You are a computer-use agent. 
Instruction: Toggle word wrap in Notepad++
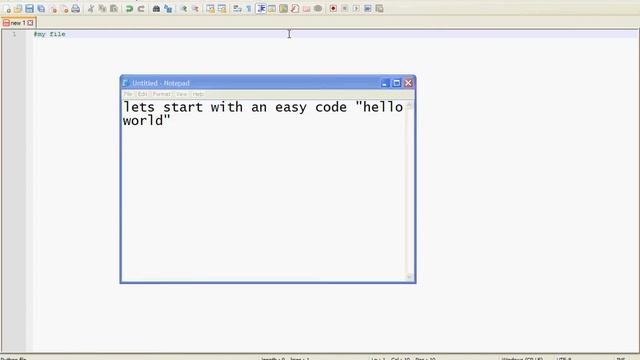tap(237, 9)
